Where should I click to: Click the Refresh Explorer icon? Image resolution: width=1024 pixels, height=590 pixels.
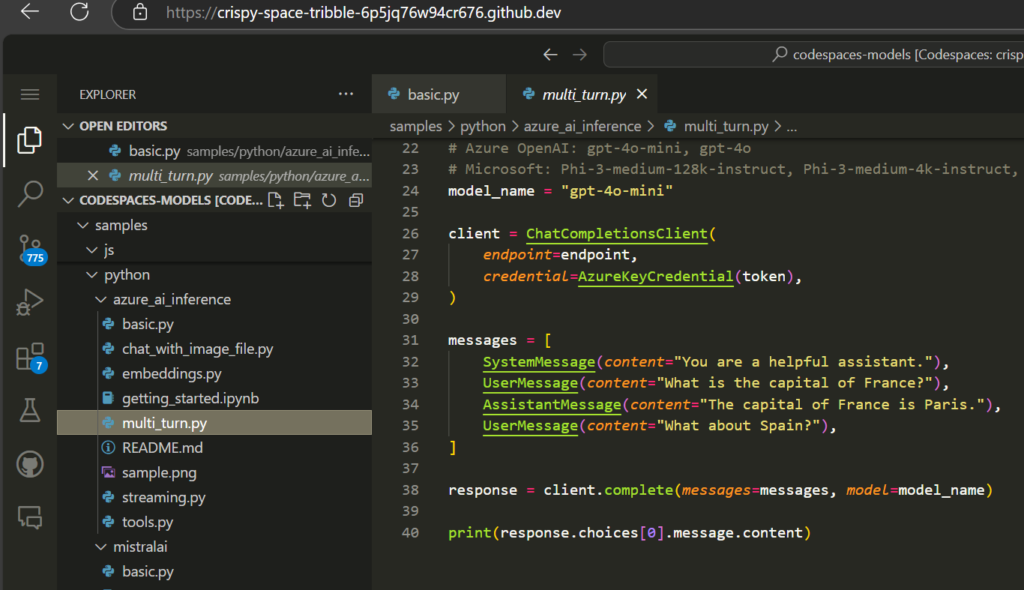tap(329, 201)
